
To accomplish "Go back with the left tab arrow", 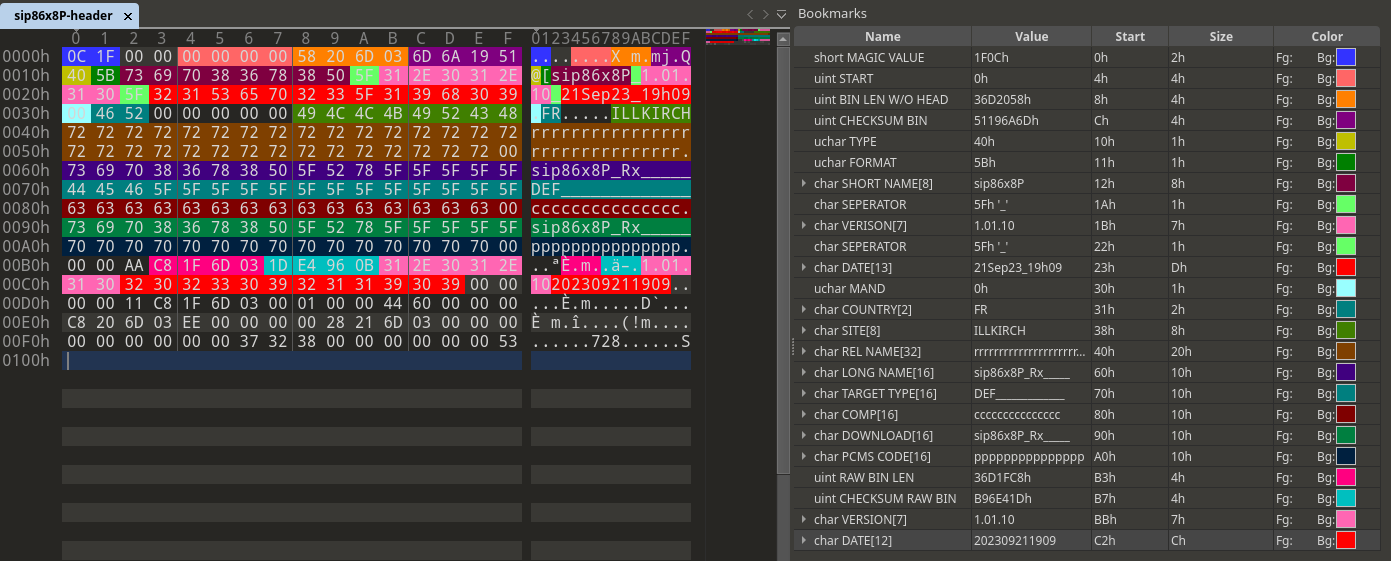I will coord(750,14).
